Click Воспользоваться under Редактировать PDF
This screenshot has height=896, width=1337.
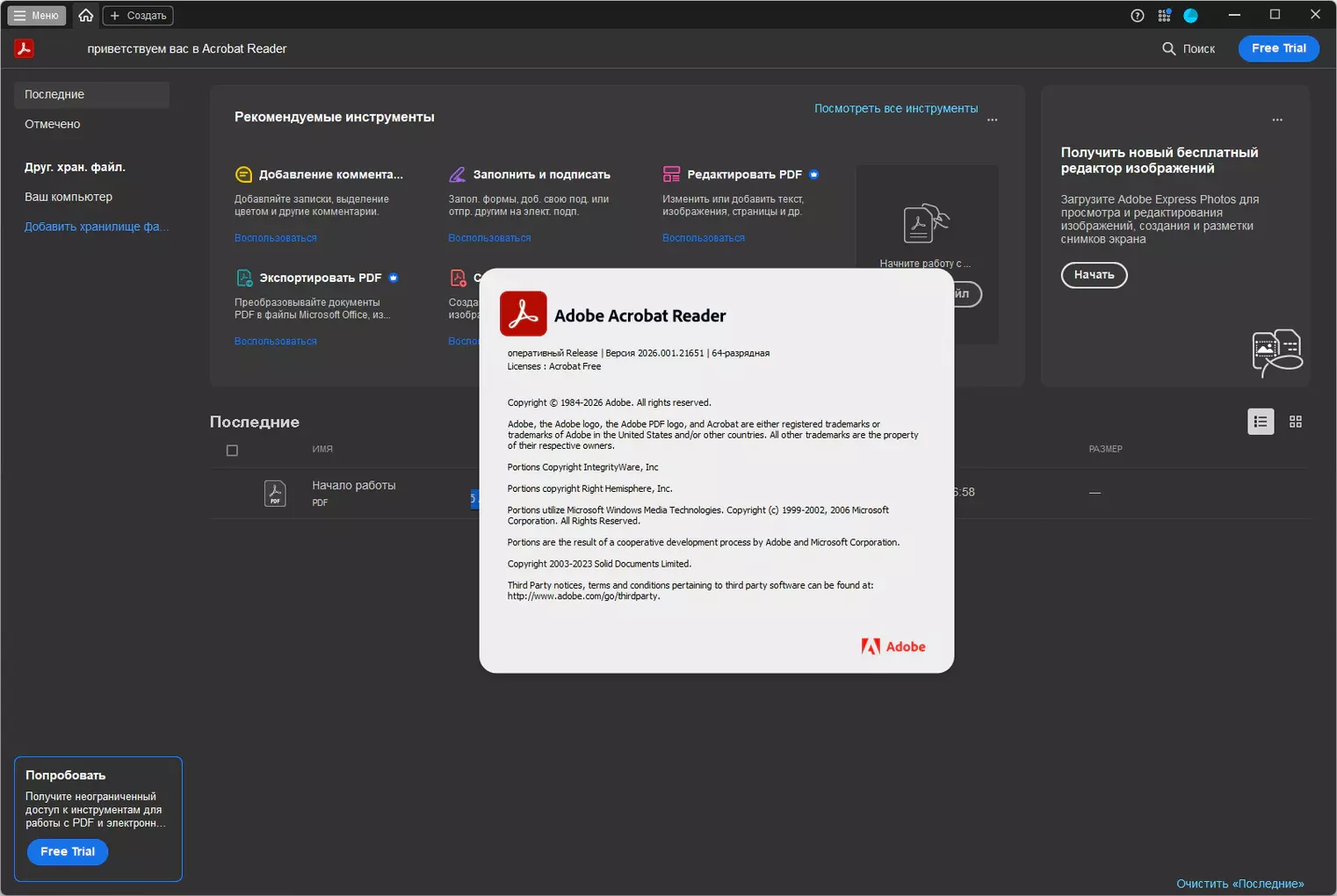point(704,238)
